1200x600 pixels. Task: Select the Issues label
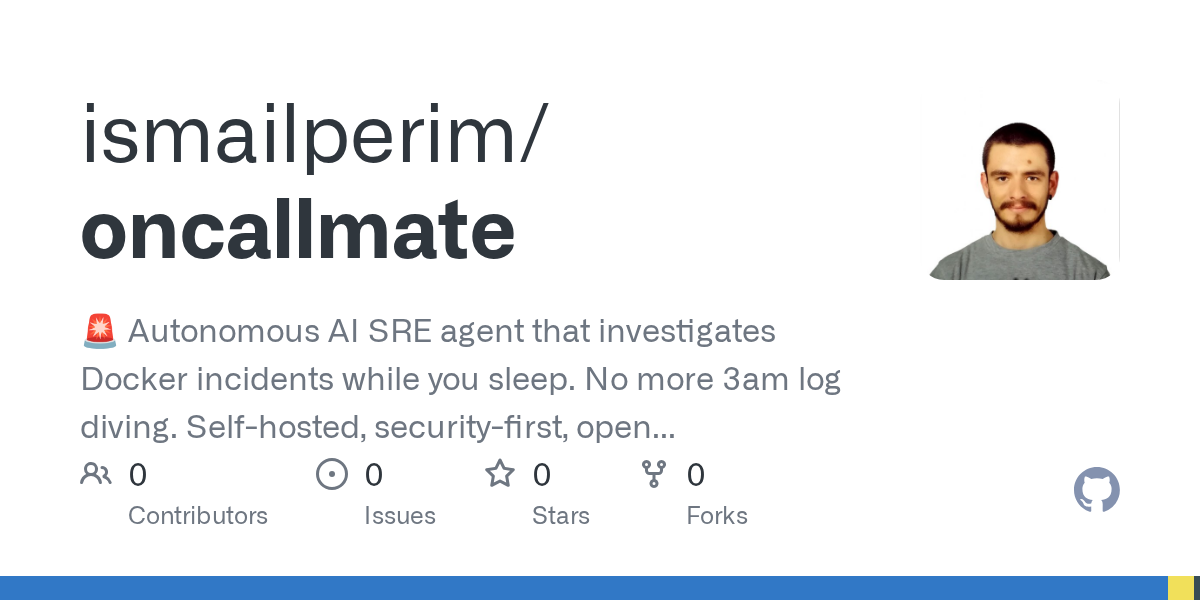point(400,516)
